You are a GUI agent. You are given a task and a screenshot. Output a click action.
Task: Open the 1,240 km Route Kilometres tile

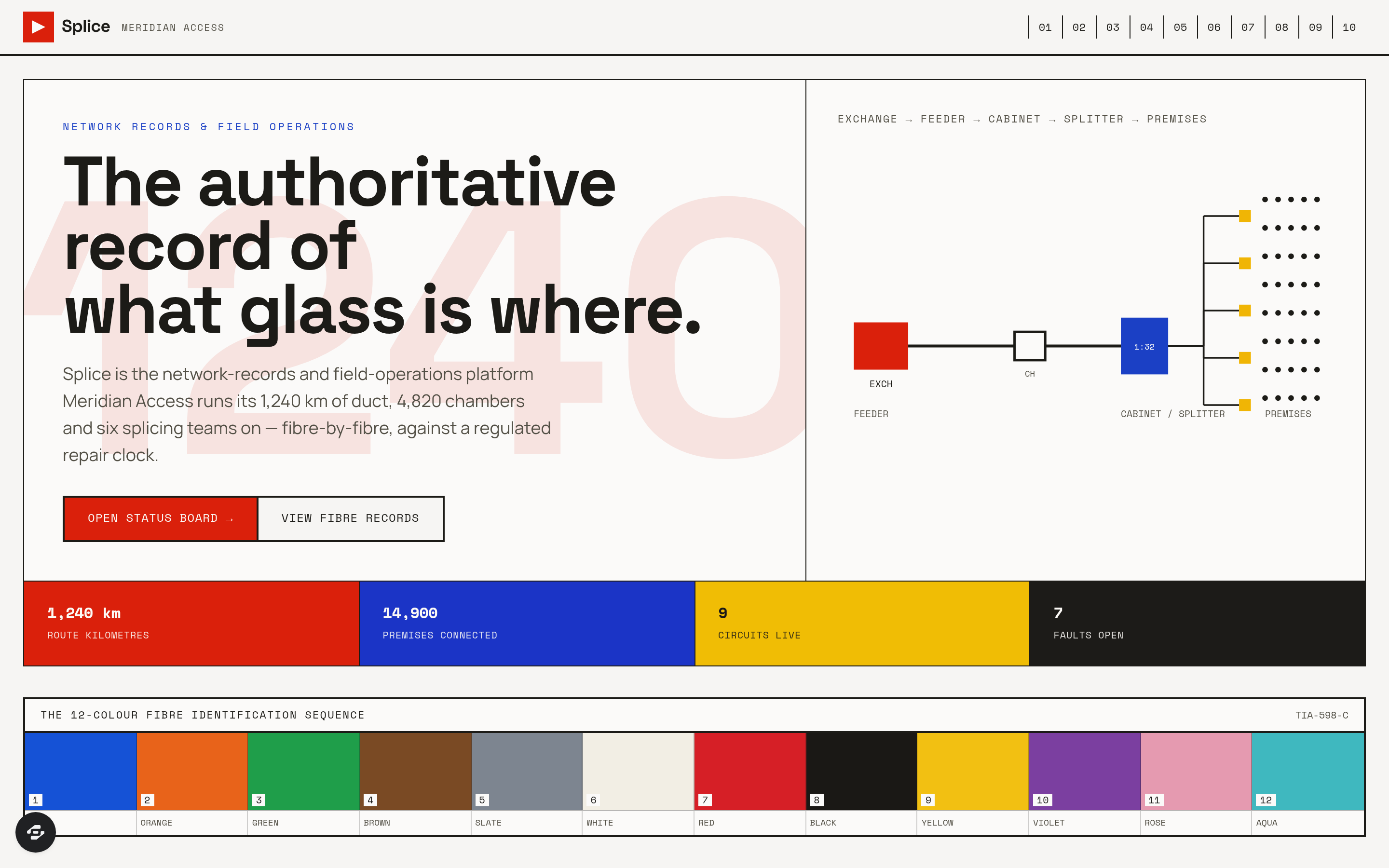point(191,624)
